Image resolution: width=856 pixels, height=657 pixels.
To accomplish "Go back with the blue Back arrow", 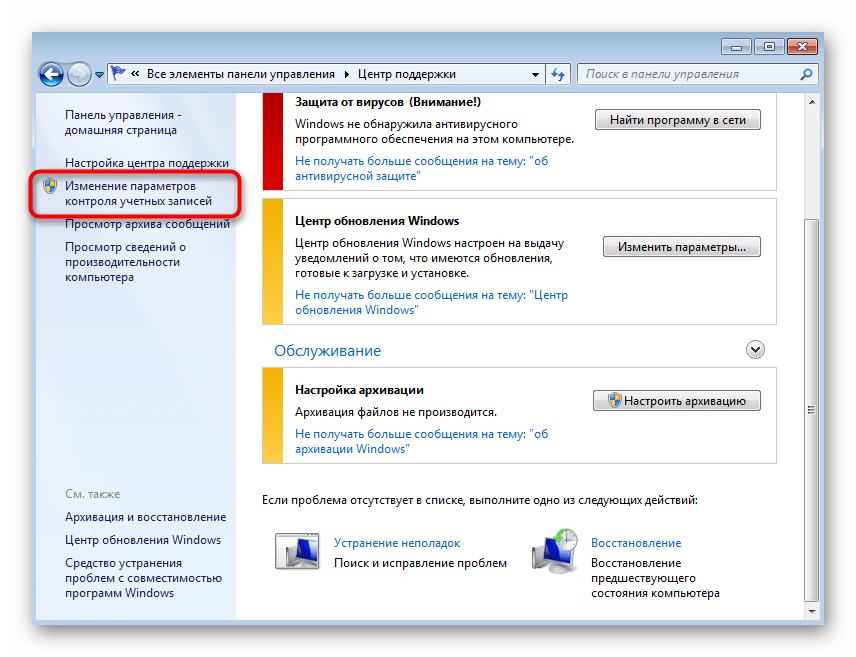I will [x=52, y=74].
